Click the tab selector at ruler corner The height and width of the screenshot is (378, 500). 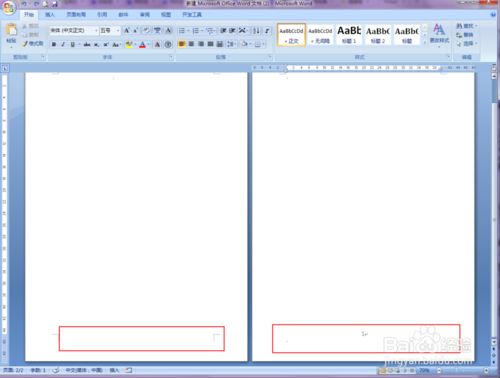(x=5, y=68)
